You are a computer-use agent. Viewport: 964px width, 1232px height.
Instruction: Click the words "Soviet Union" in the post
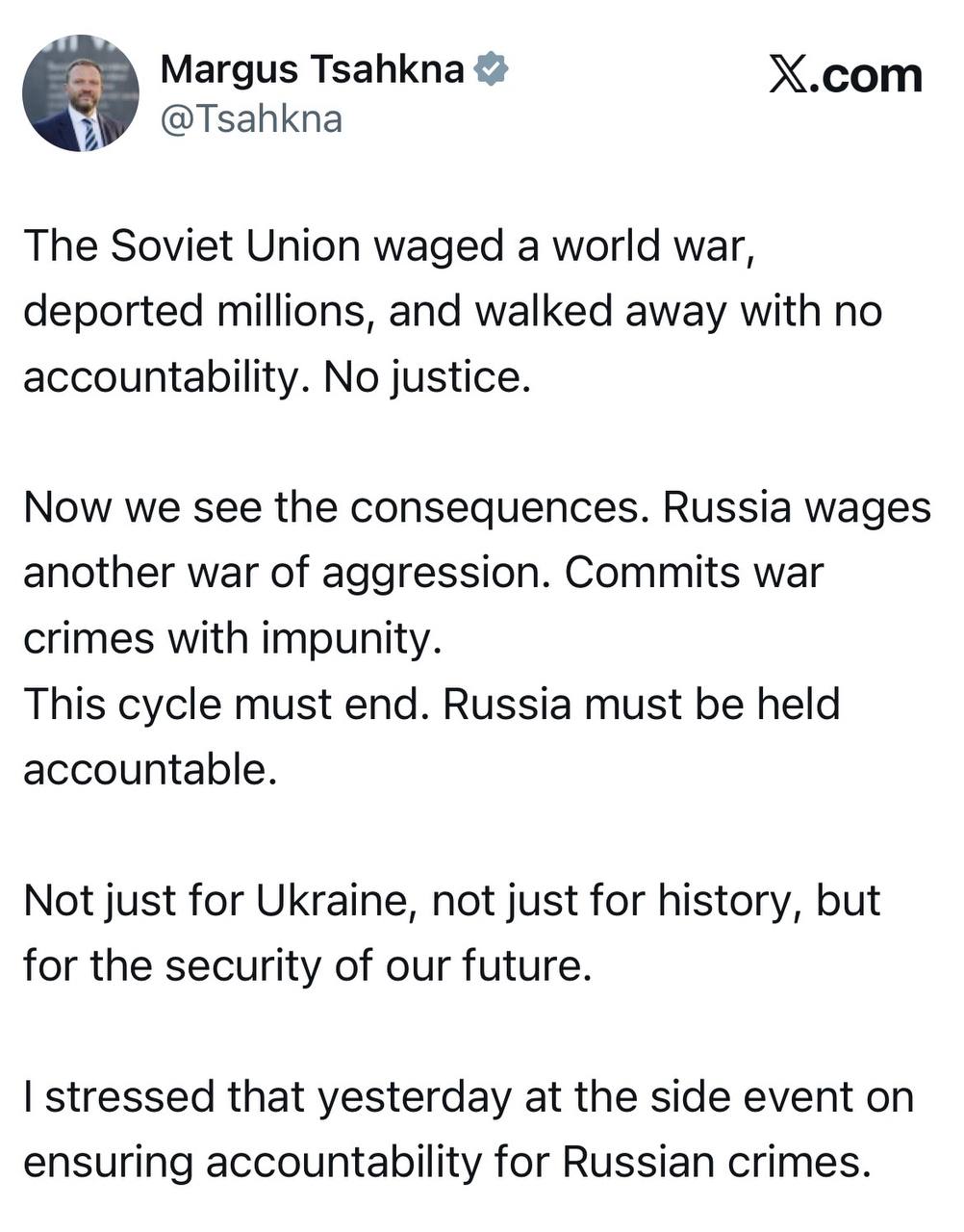(x=236, y=246)
